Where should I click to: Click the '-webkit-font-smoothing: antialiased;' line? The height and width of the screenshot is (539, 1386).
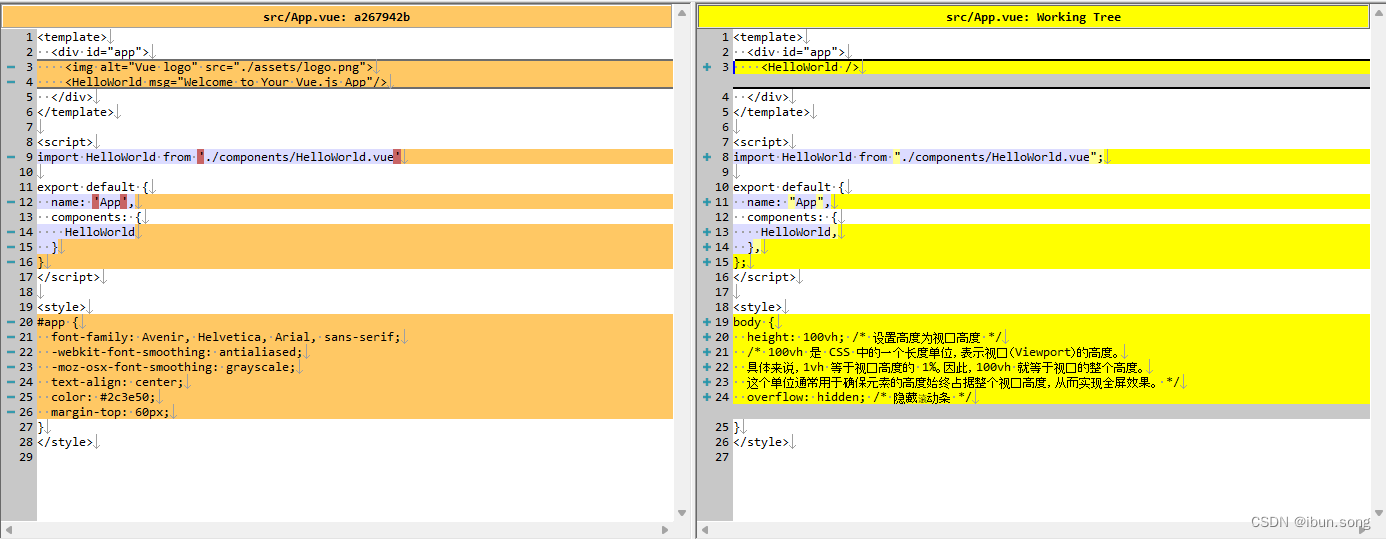pyautogui.click(x=355, y=352)
